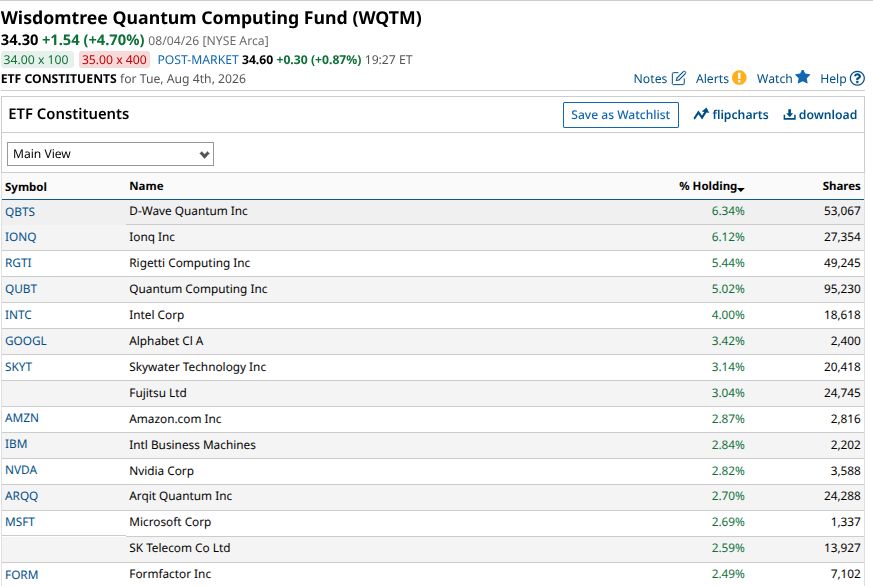
Task: Toggle the Watch star icon
Action: coord(802,77)
